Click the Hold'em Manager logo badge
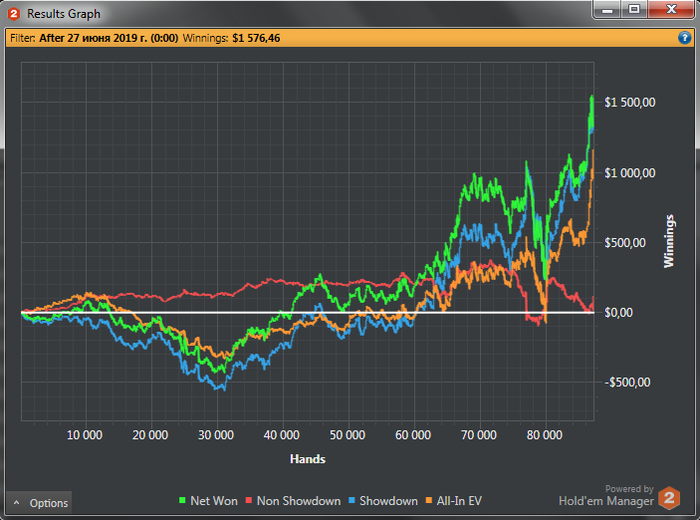 pyautogui.click(x=669, y=498)
